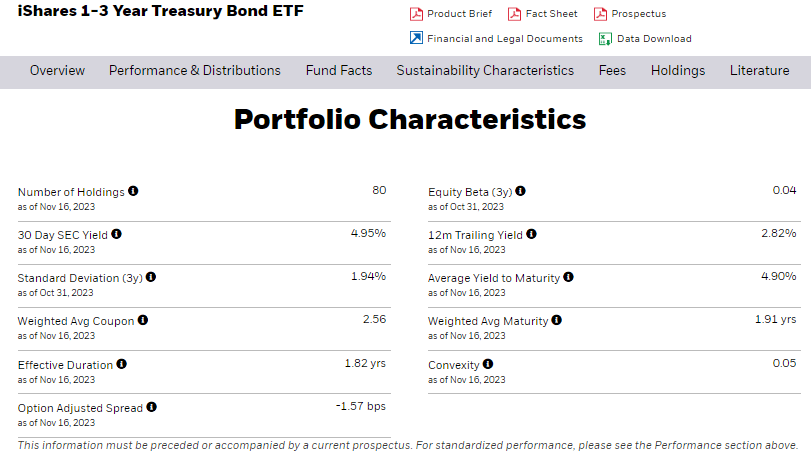This screenshot has width=811, height=455.
Task: Show info for Number of Holdings
Action: [x=133, y=191]
